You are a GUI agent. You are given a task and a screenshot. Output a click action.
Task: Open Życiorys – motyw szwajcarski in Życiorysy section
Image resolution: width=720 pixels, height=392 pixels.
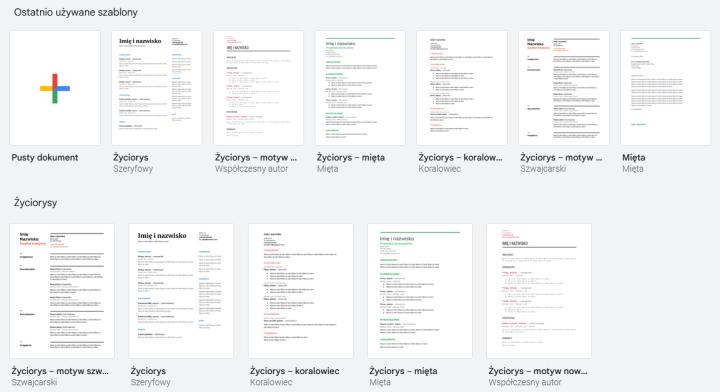62,291
